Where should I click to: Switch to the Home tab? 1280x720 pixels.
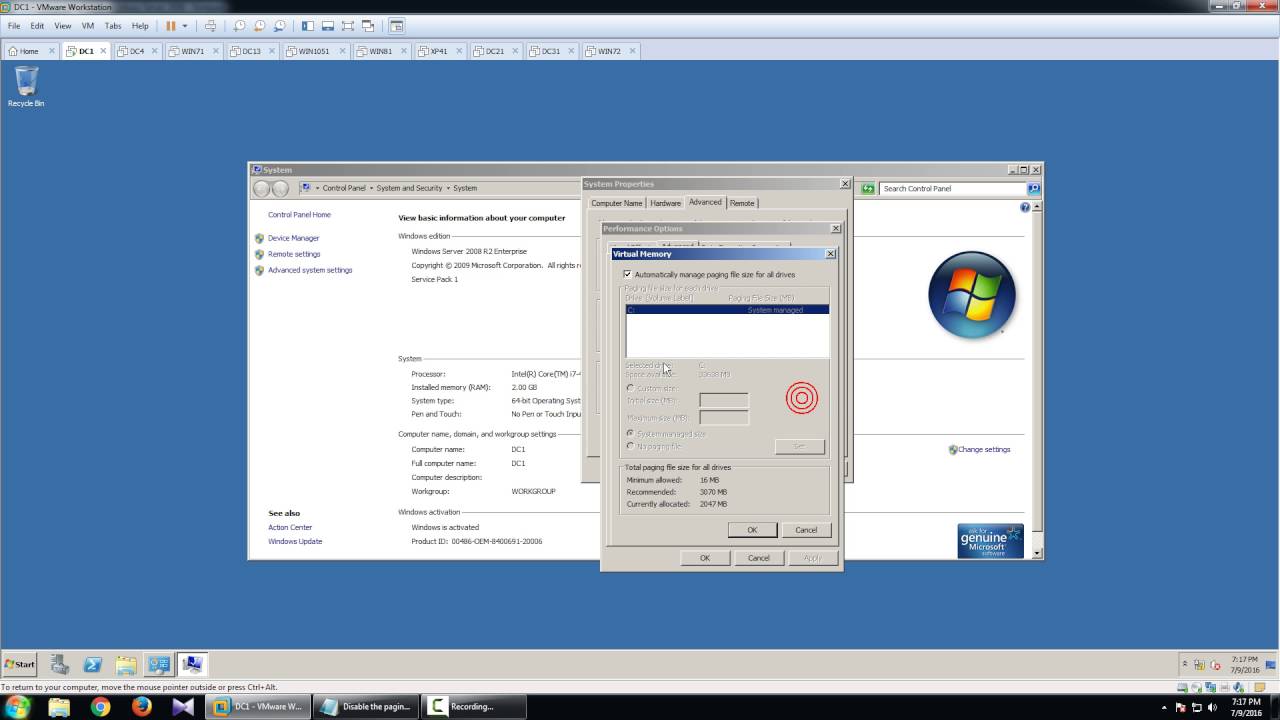point(30,51)
